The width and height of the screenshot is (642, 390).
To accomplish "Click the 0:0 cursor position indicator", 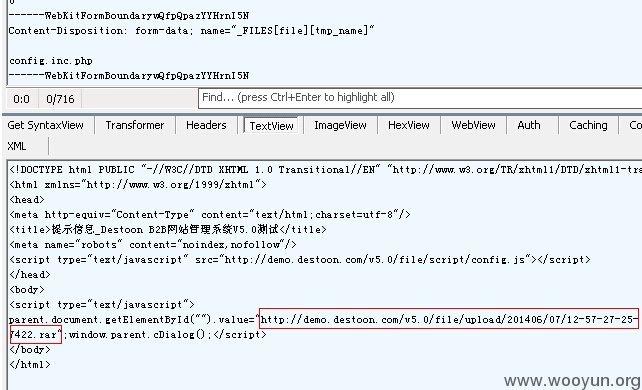I will coord(21,99).
